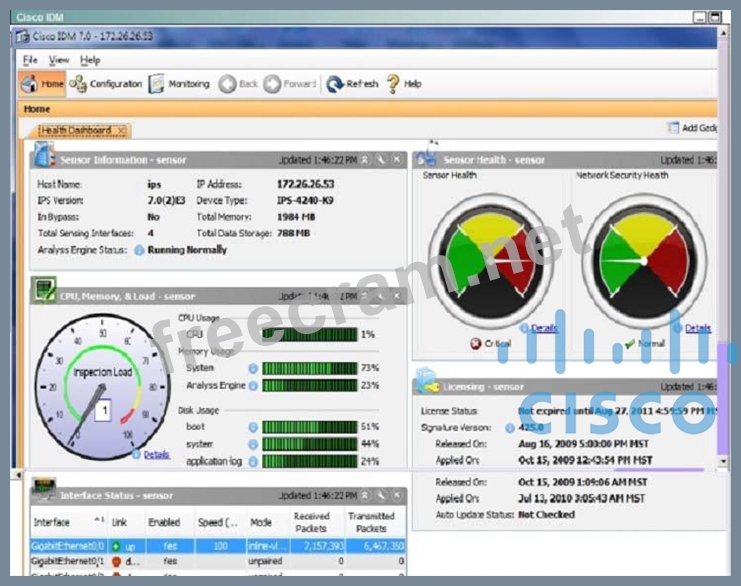Screen dimensions: 741x586
Task: Click Details link under Sensor Health gauge
Action: coord(543,328)
